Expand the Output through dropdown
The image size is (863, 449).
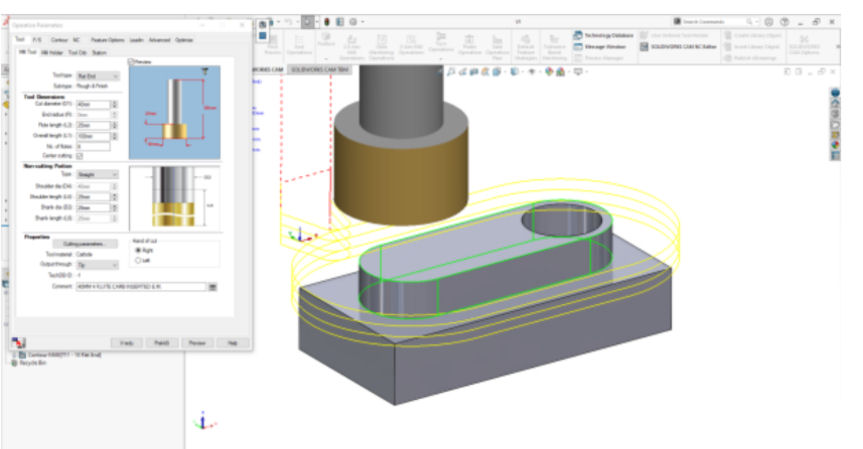click(x=98, y=266)
